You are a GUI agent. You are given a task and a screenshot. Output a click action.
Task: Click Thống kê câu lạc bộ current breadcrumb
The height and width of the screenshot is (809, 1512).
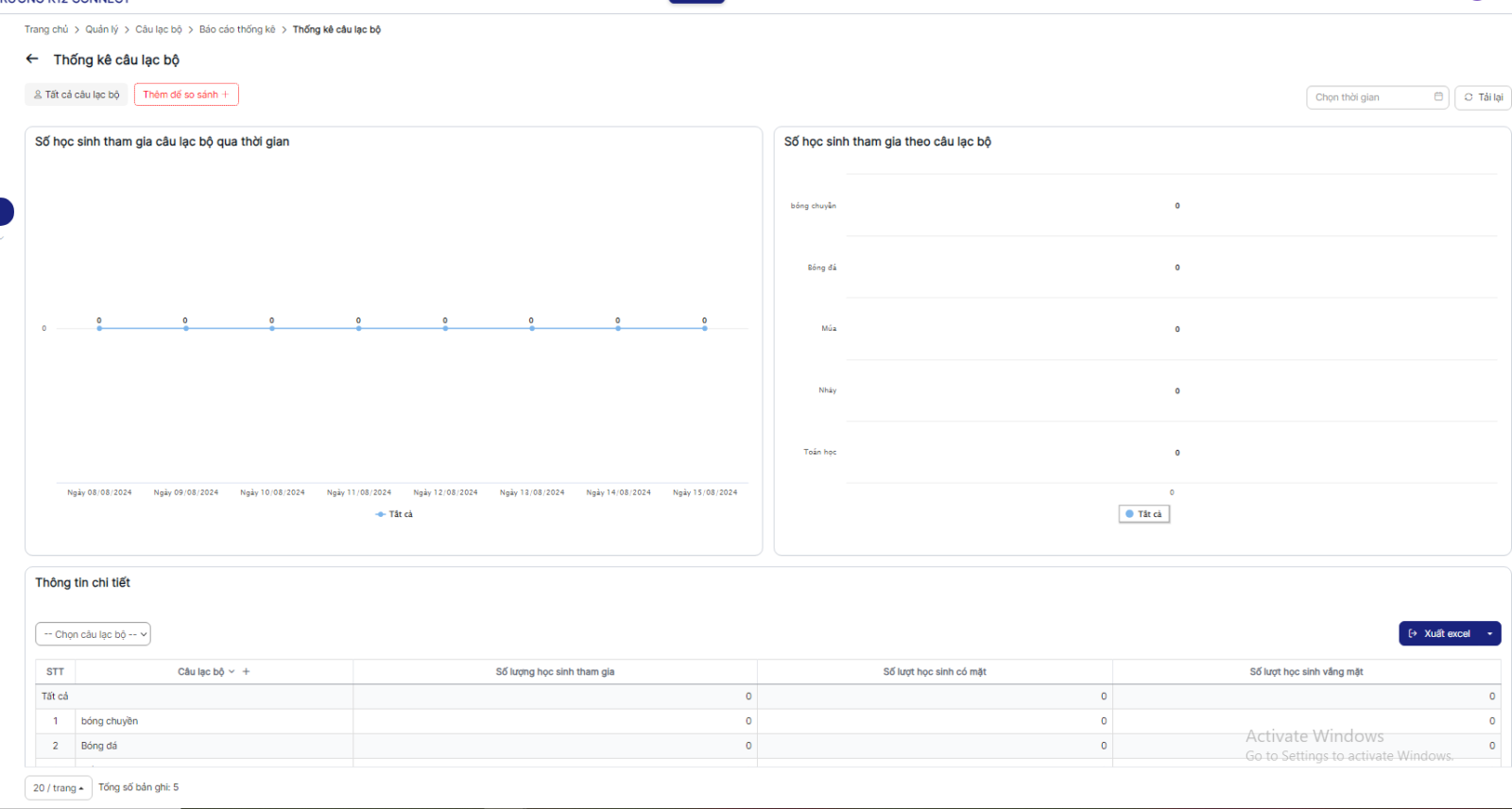pos(336,29)
